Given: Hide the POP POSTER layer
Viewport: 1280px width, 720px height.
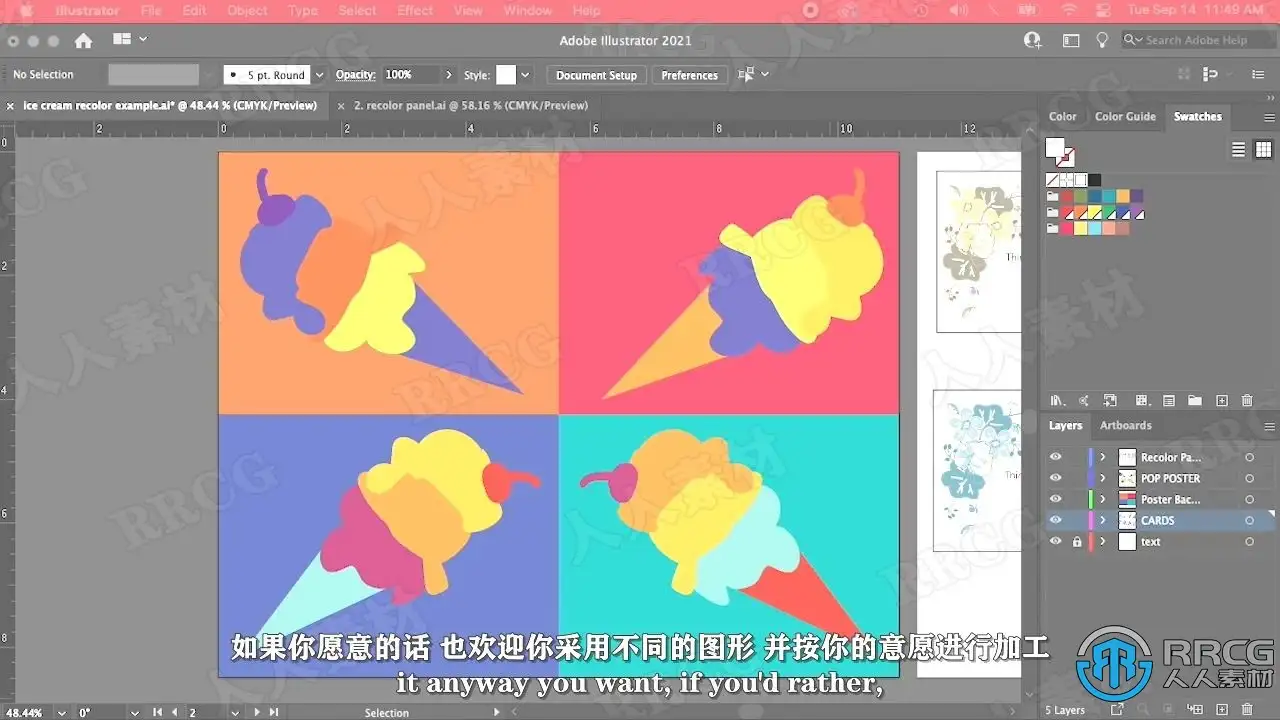Looking at the screenshot, I should pos(1055,478).
